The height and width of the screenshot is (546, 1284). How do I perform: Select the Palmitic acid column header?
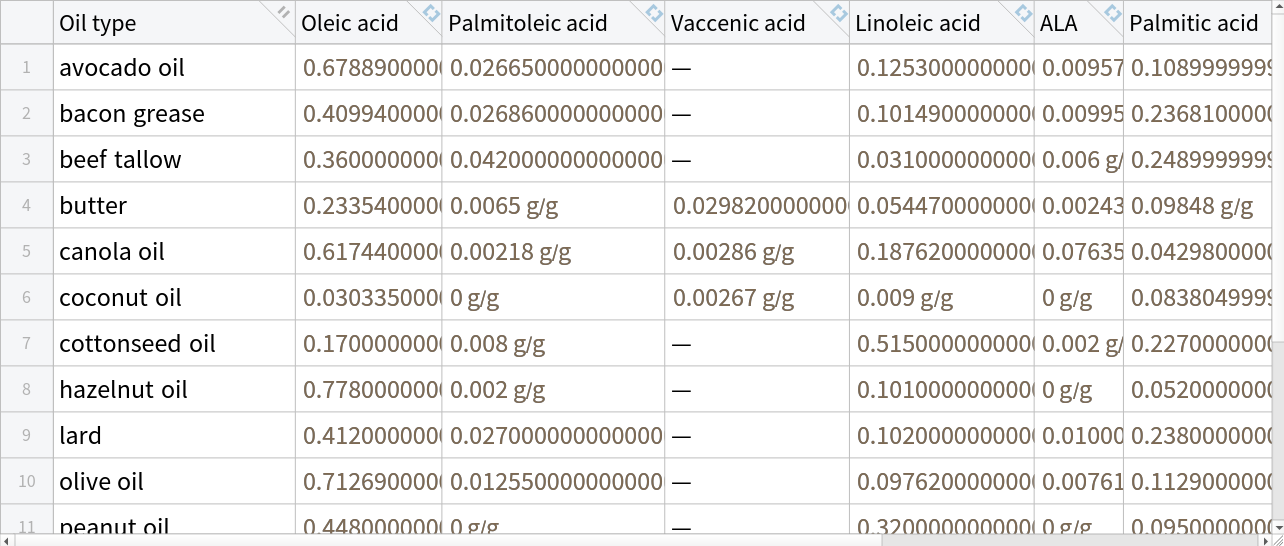point(1194,23)
